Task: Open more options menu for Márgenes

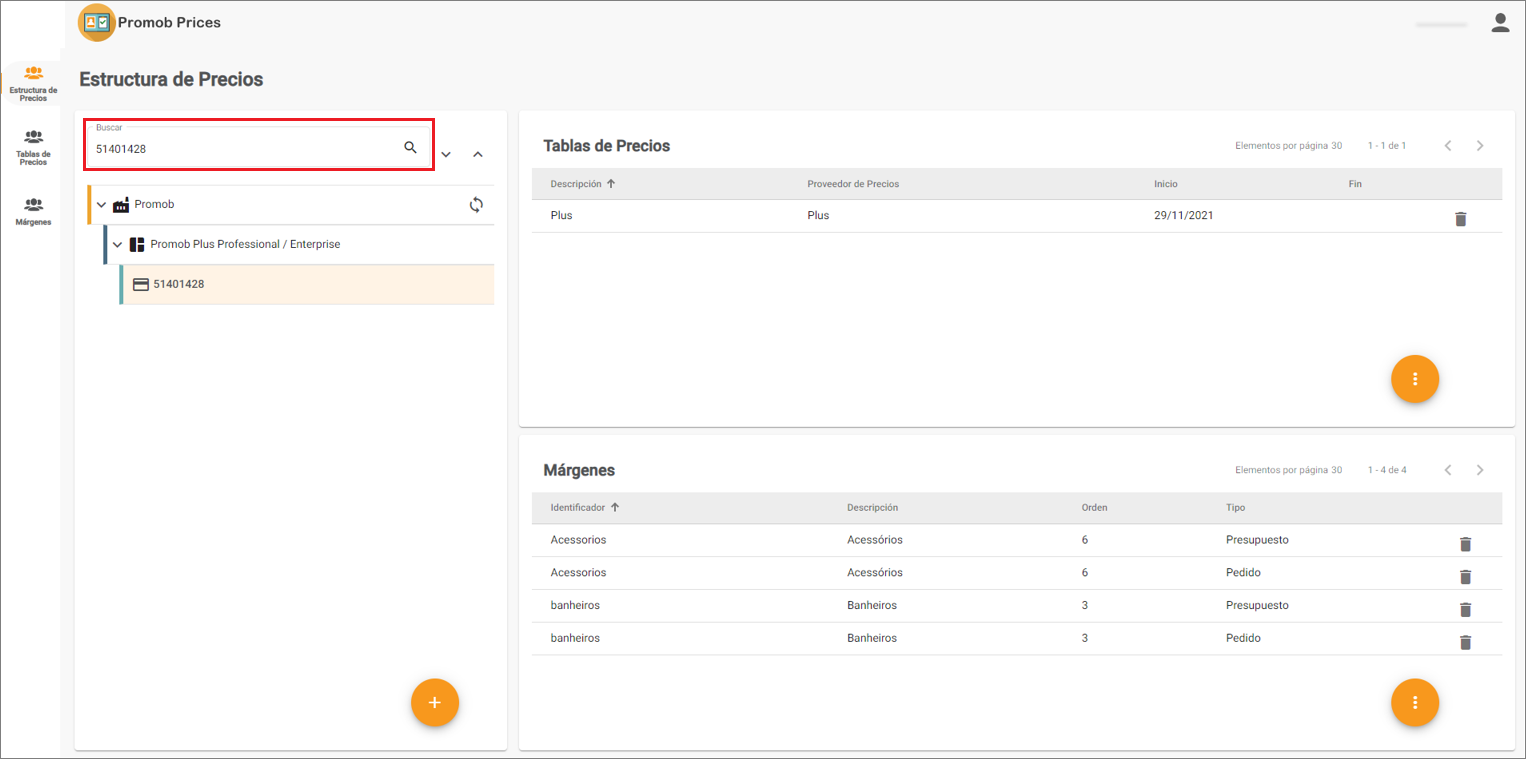Action: 1415,703
